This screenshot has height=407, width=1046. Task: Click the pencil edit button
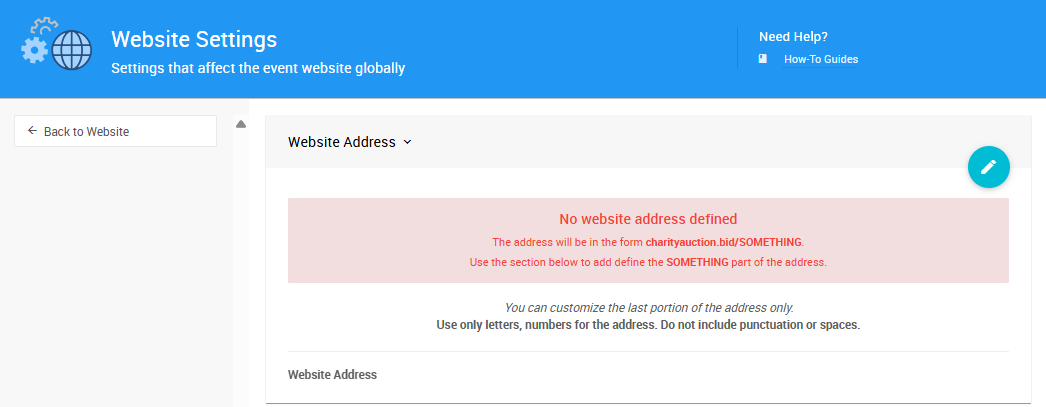(989, 167)
